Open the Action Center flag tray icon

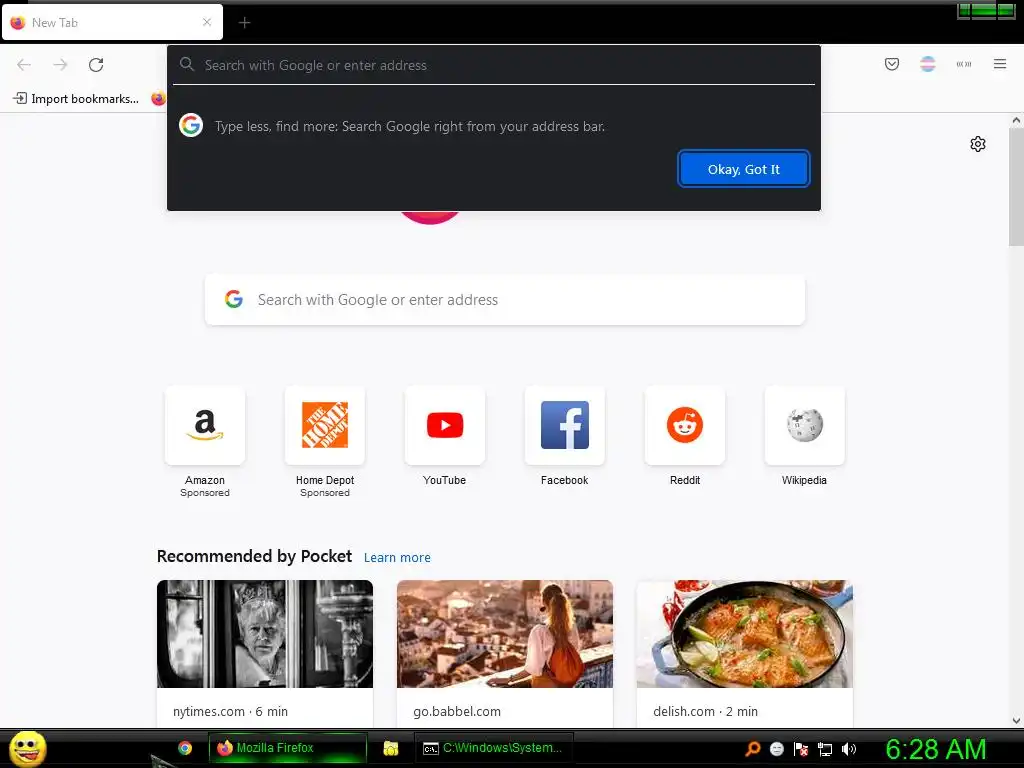[x=801, y=749]
